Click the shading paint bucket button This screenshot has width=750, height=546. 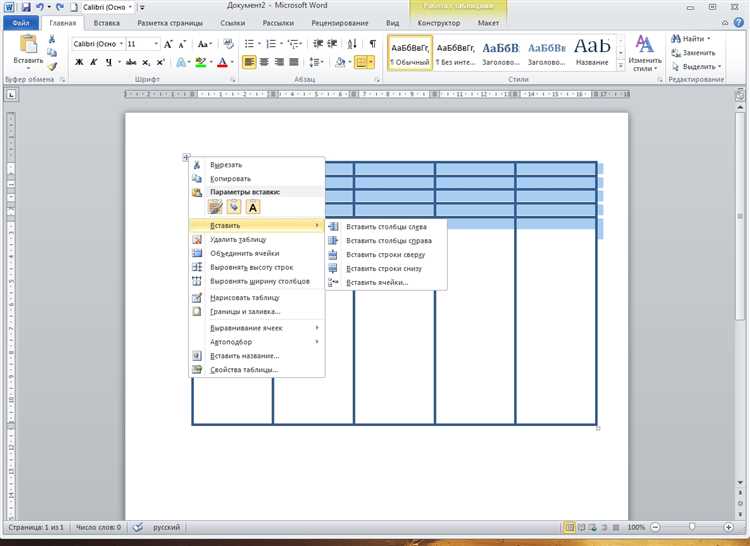pos(340,62)
